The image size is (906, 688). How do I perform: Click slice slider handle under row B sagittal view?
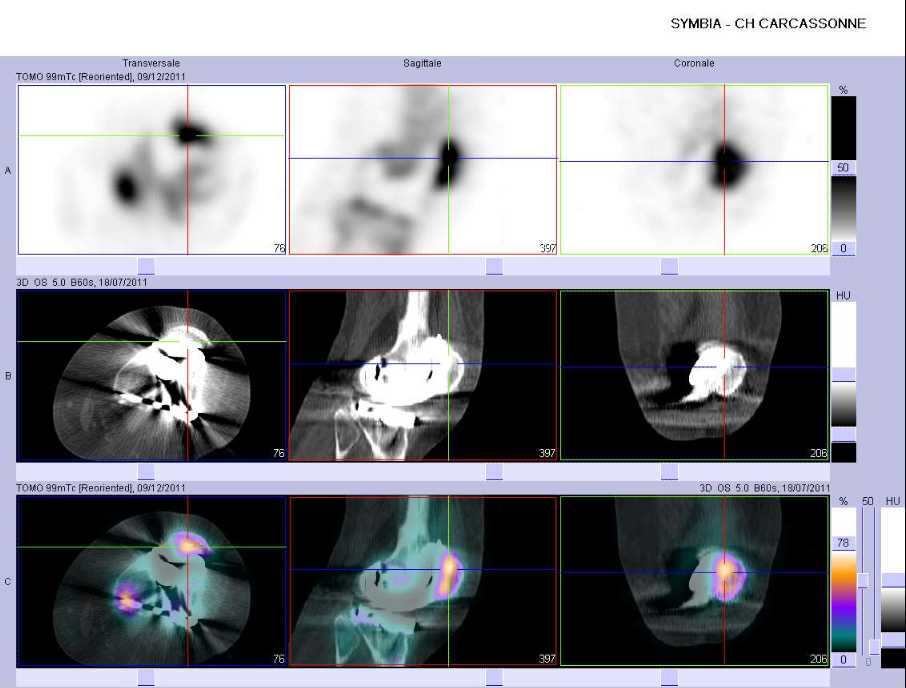[494, 472]
